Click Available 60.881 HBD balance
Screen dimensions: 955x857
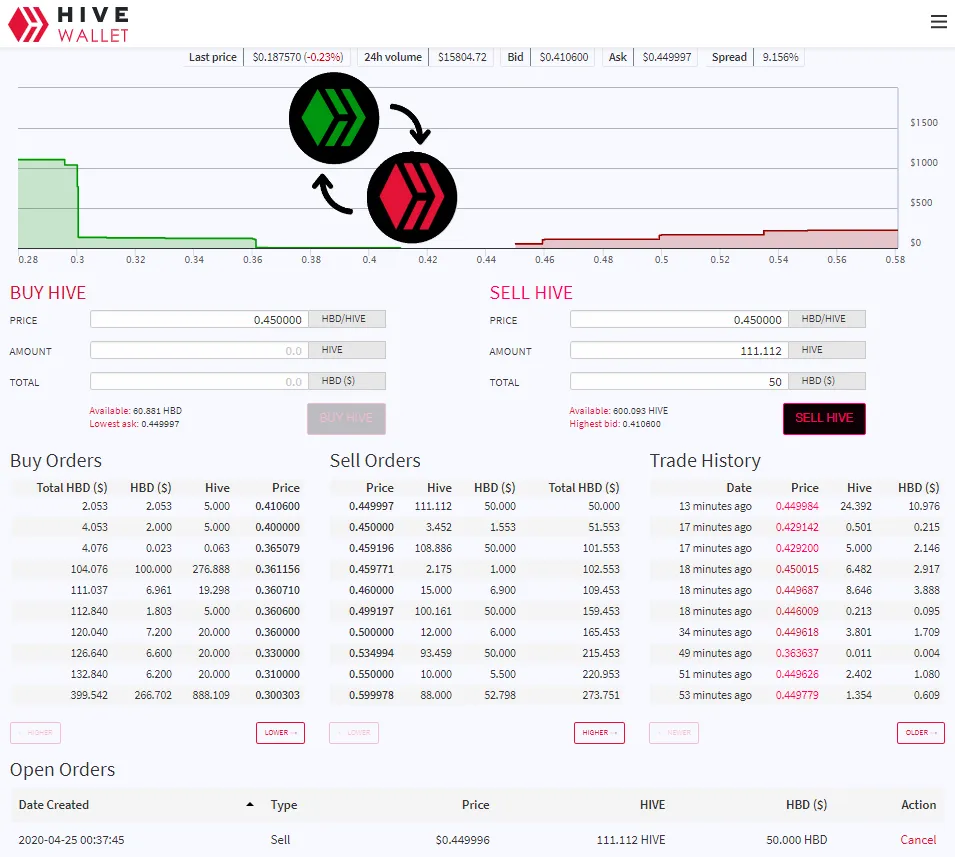pyautogui.click(x=135, y=411)
